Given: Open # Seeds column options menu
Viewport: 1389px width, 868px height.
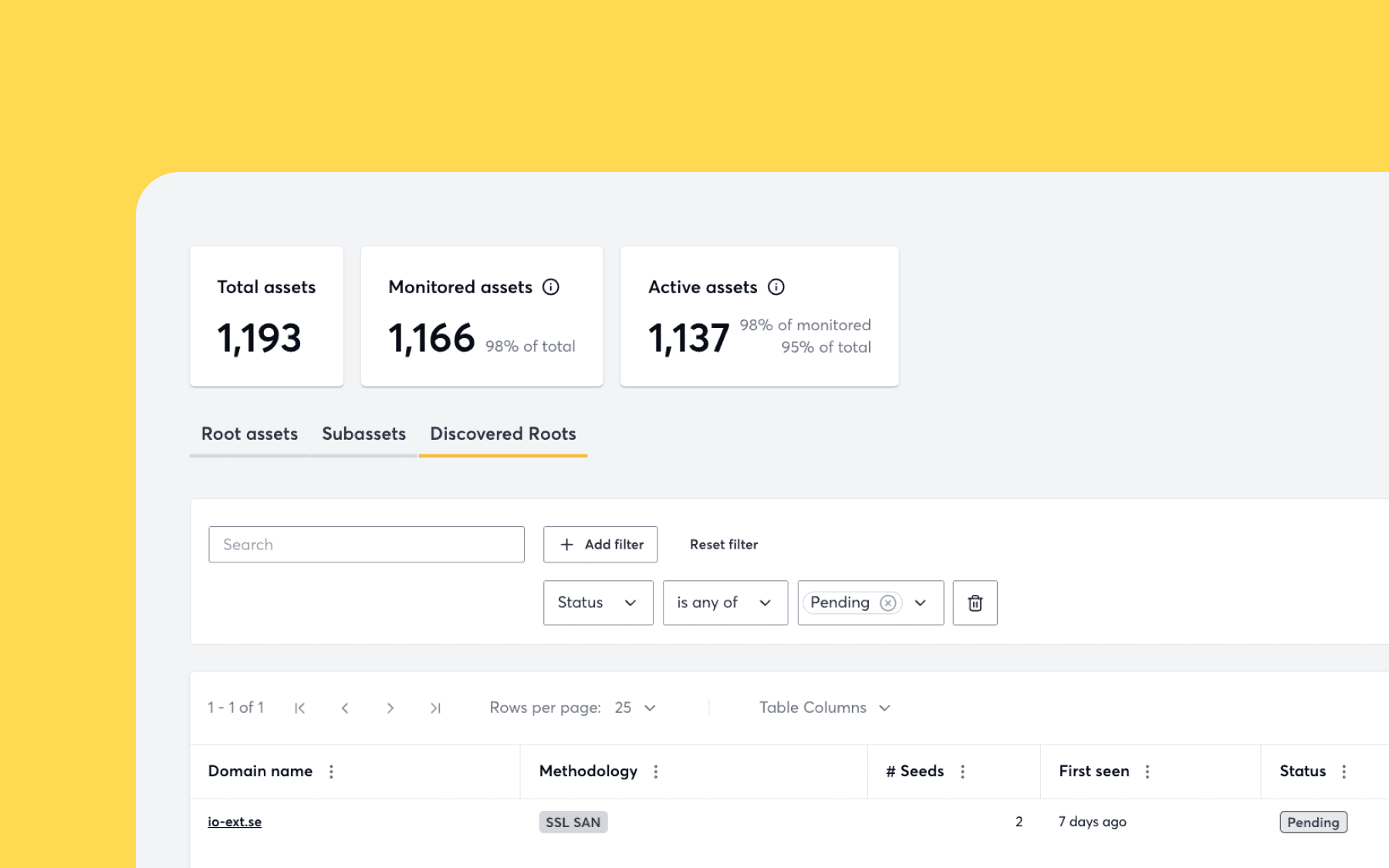Looking at the screenshot, I should 962,772.
